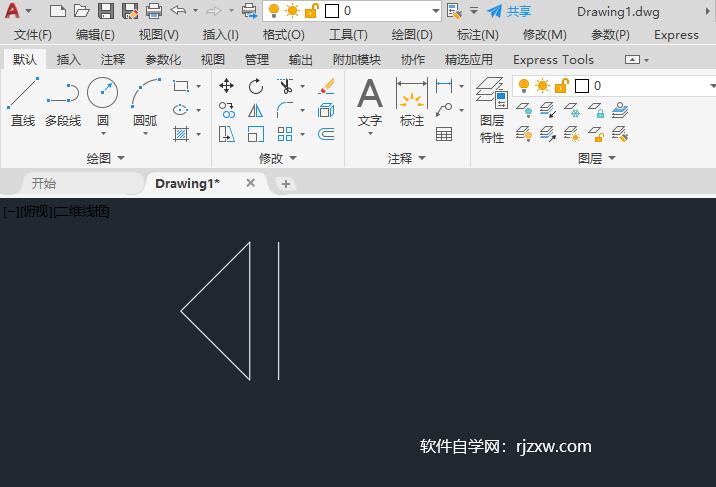Click the Offset tool icon
This screenshot has width=716, height=487.
tap(326, 134)
